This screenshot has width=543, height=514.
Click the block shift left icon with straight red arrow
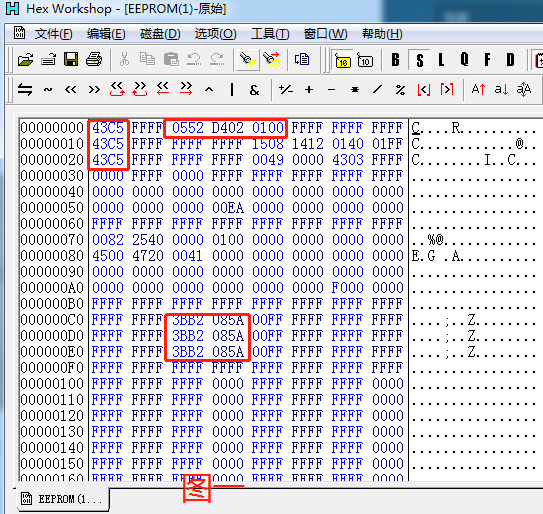pos(163,89)
